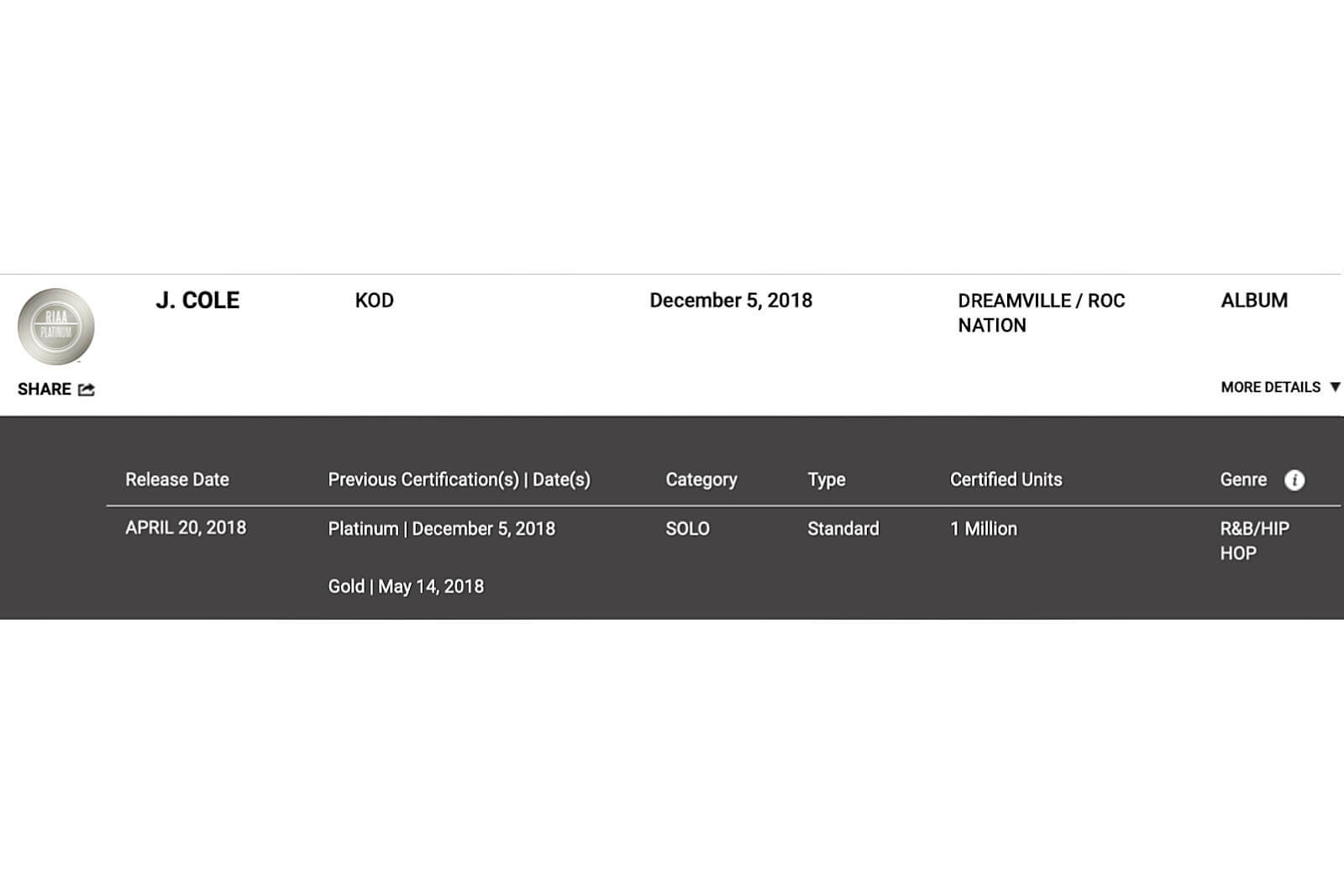
Task: Click the SHARE label
Action: [x=45, y=390]
